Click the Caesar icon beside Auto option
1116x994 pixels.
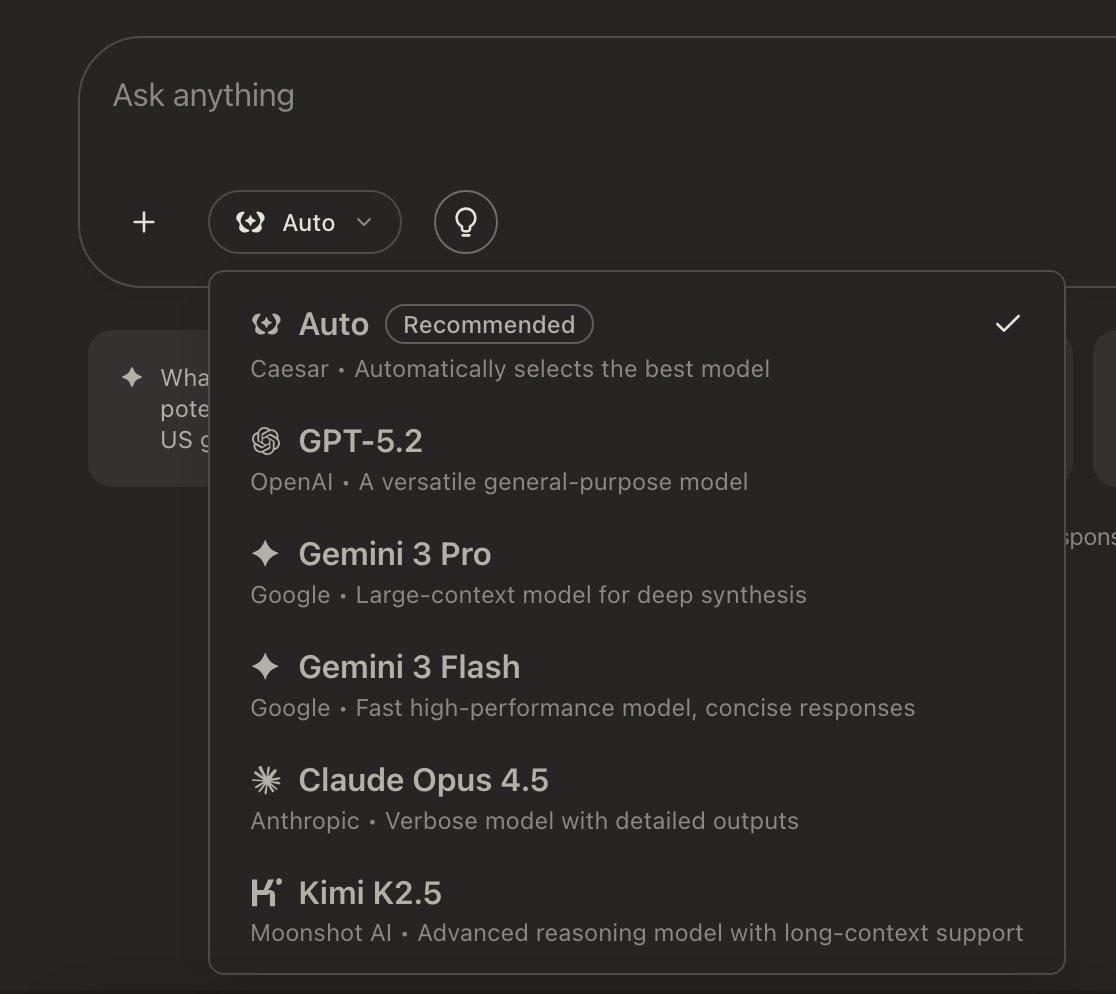pyautogui.click(x=266, y=324)
